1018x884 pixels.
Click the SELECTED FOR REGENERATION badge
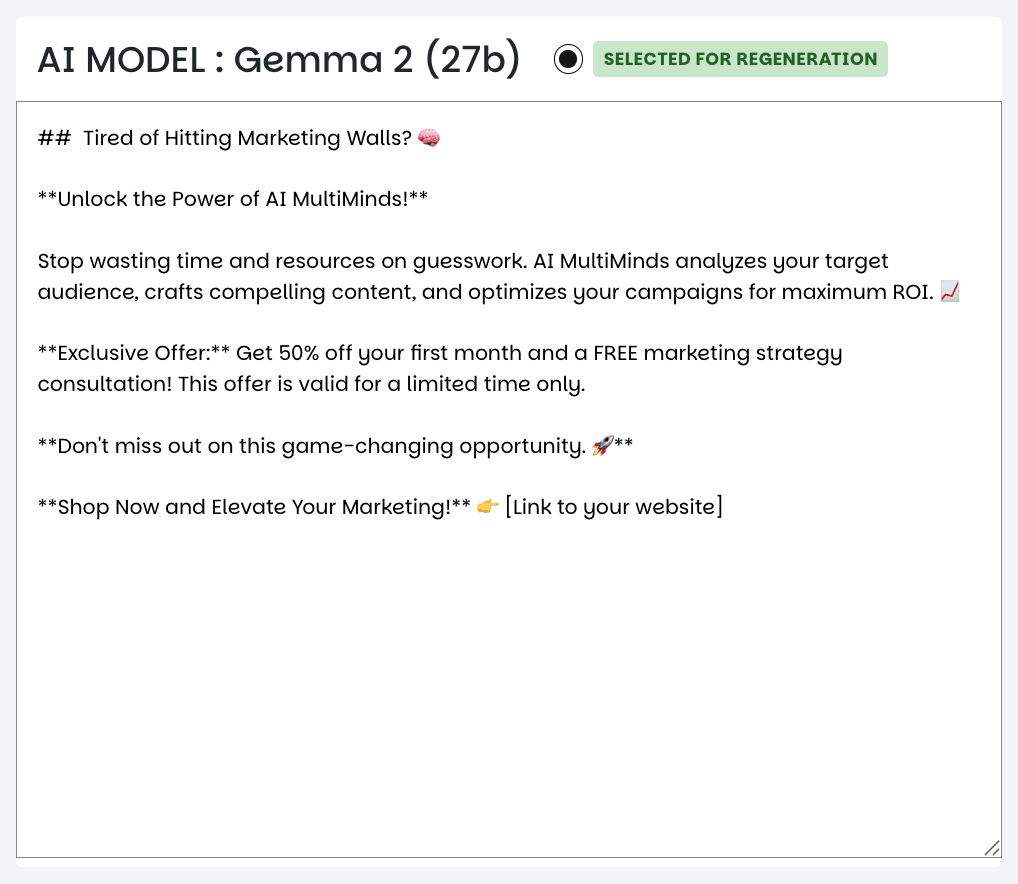(740, 59)
